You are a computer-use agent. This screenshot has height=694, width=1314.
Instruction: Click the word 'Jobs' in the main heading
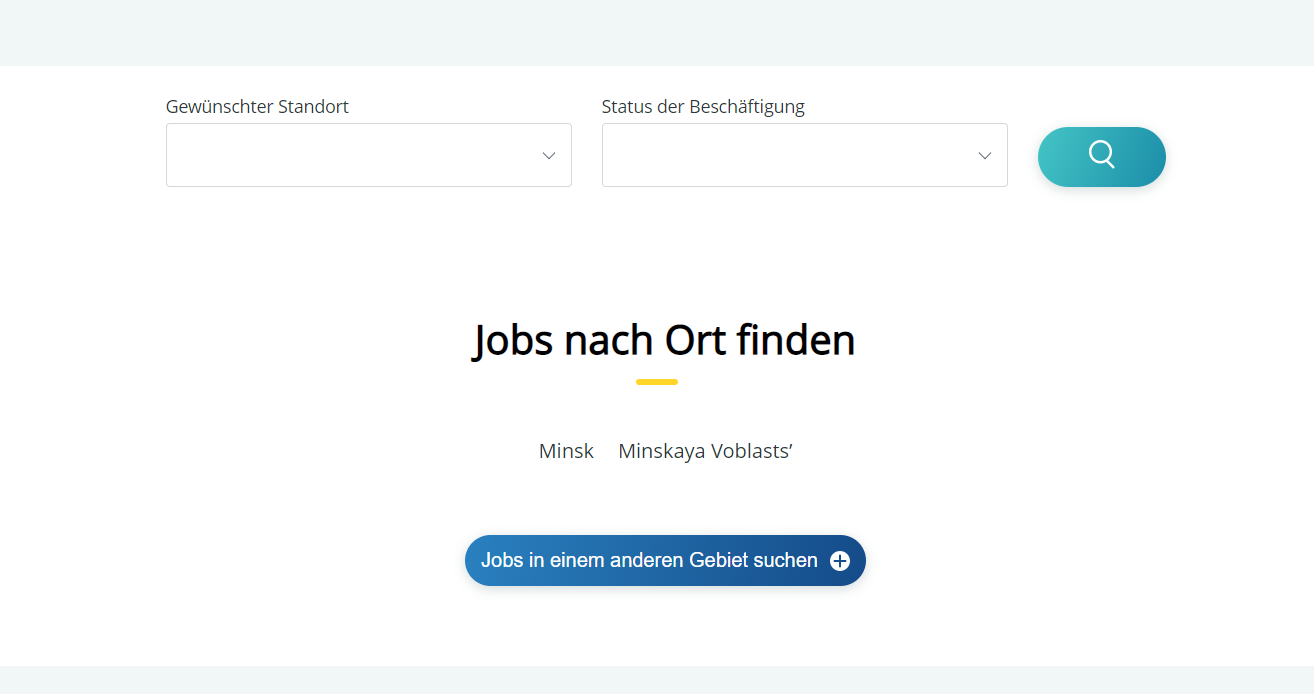tap(513, 340)
